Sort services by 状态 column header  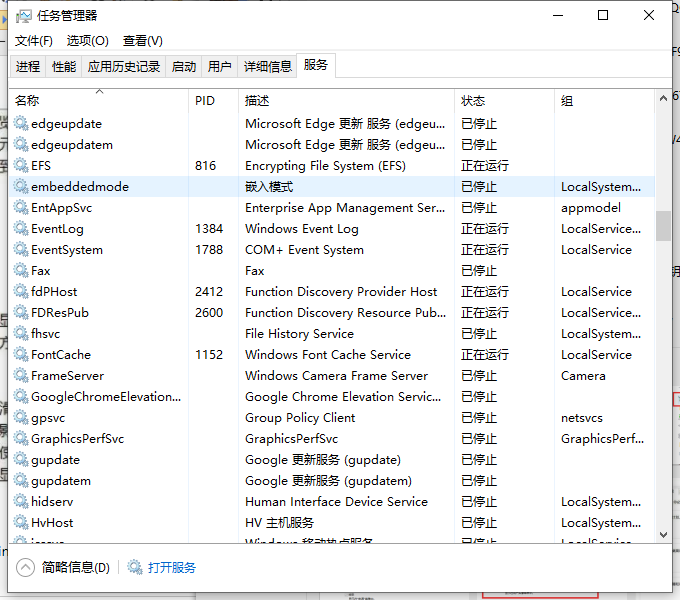click(x=473, y=101)
